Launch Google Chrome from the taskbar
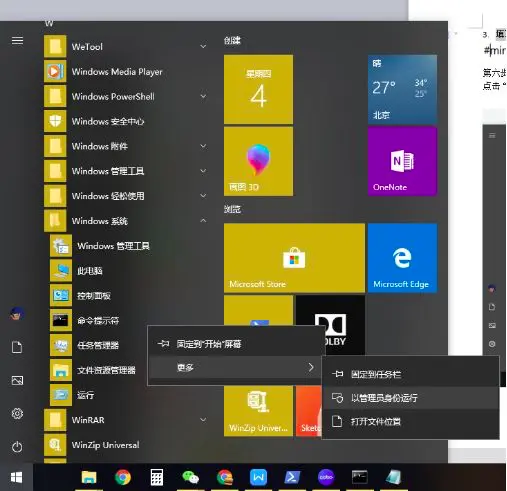The height and width of the screenshot is (491, 507). pyautogui.click(x=123, y=477)
